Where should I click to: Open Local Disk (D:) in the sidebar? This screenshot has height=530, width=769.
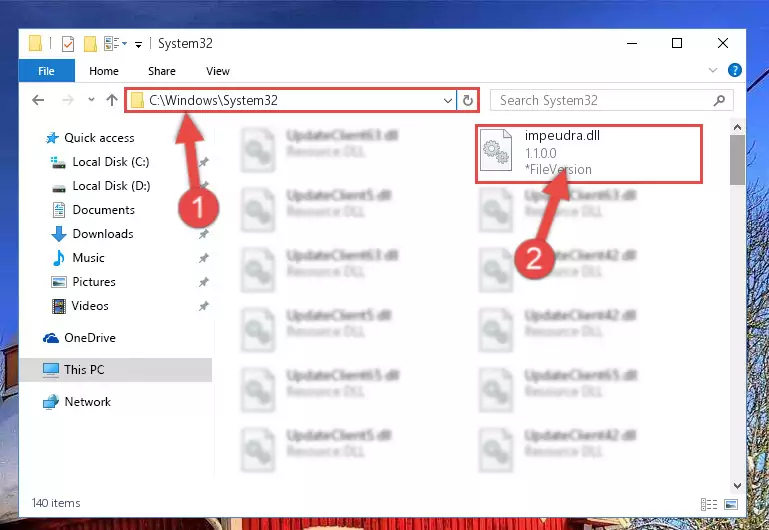[x=111, y=186]
